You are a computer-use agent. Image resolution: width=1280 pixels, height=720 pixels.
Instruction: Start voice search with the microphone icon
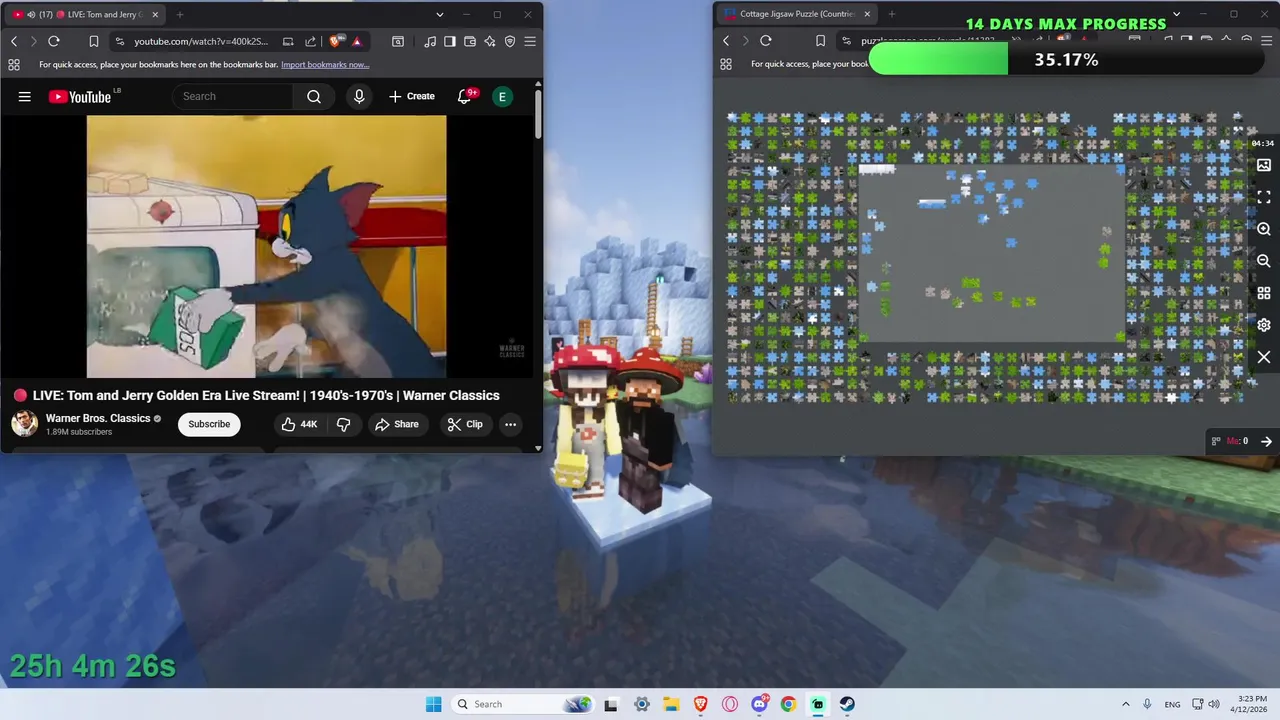pos(359,96)
